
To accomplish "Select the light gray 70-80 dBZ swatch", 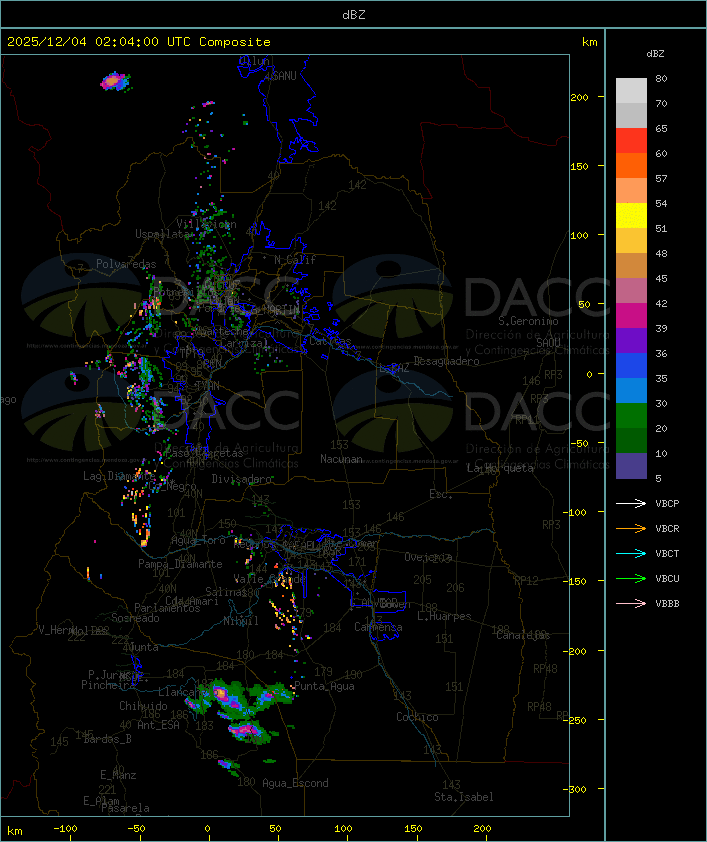I will 631,90.
